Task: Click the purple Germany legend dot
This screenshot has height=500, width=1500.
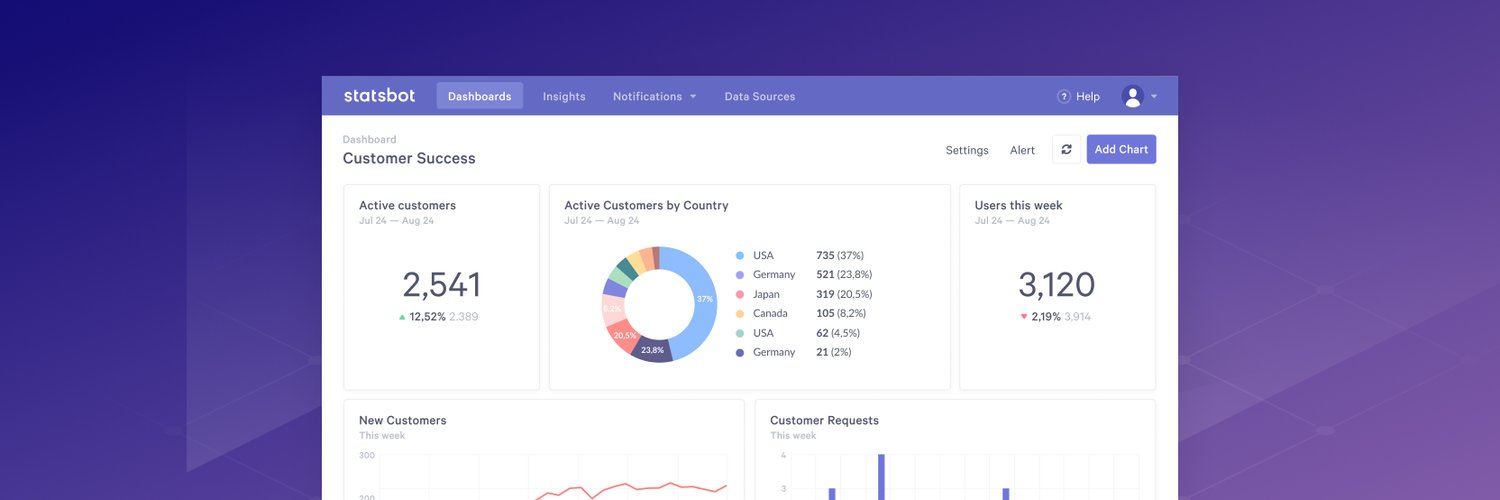Action: pyautogui.click(x=739, y=275)
